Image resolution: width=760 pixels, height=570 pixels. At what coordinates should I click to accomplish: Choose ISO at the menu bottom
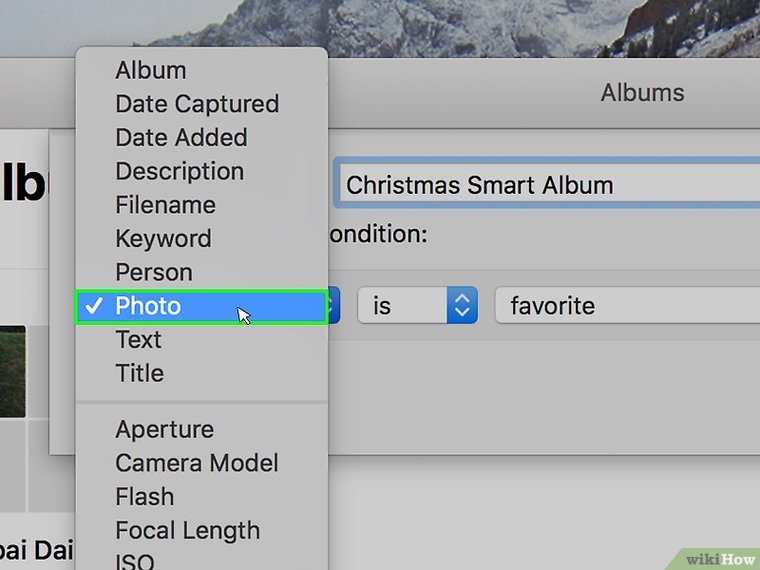pyautogui.click(x=135, y=561)
